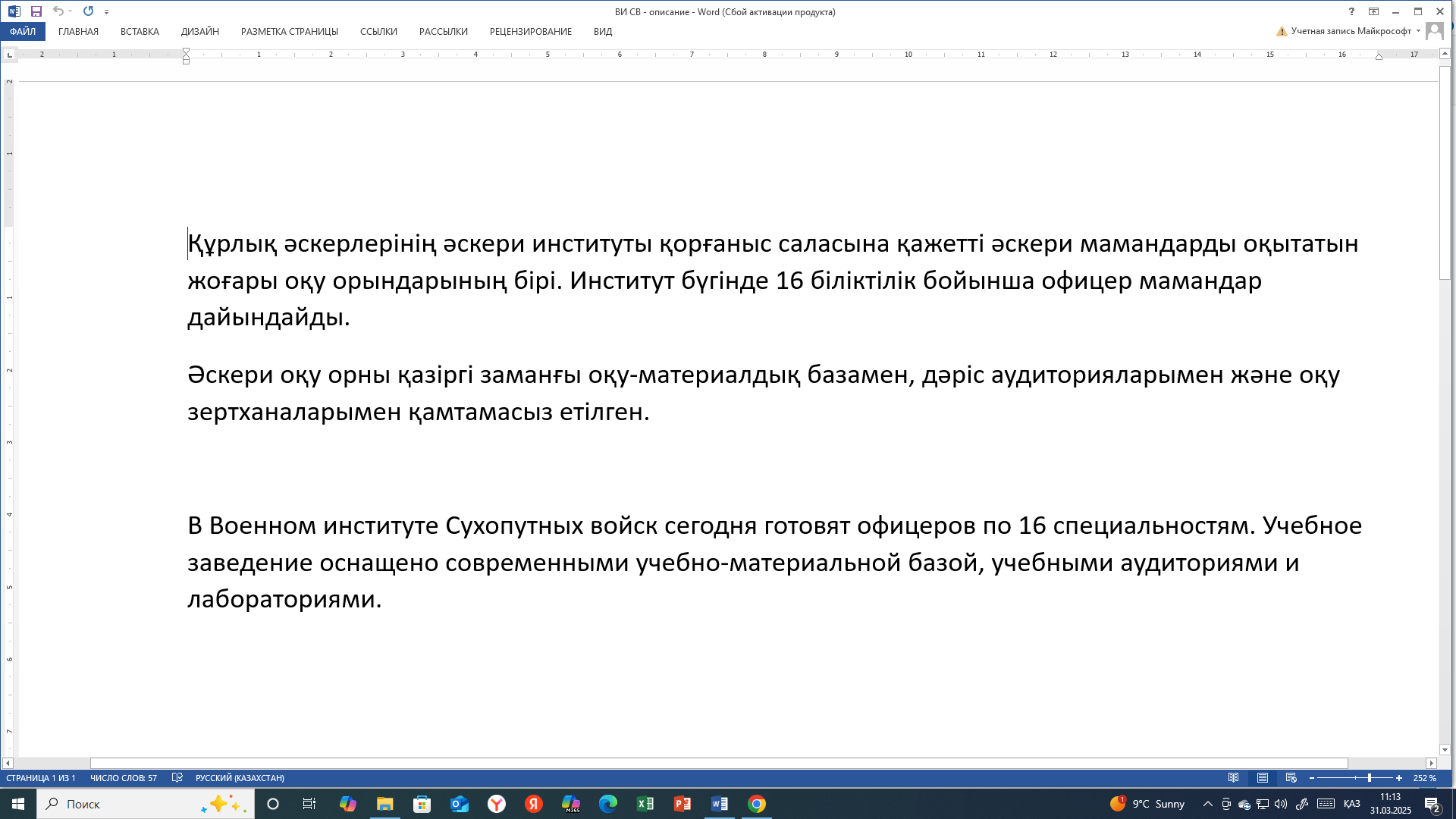Switch keyboard language ҚАЗ indicator

point(1351,804)
